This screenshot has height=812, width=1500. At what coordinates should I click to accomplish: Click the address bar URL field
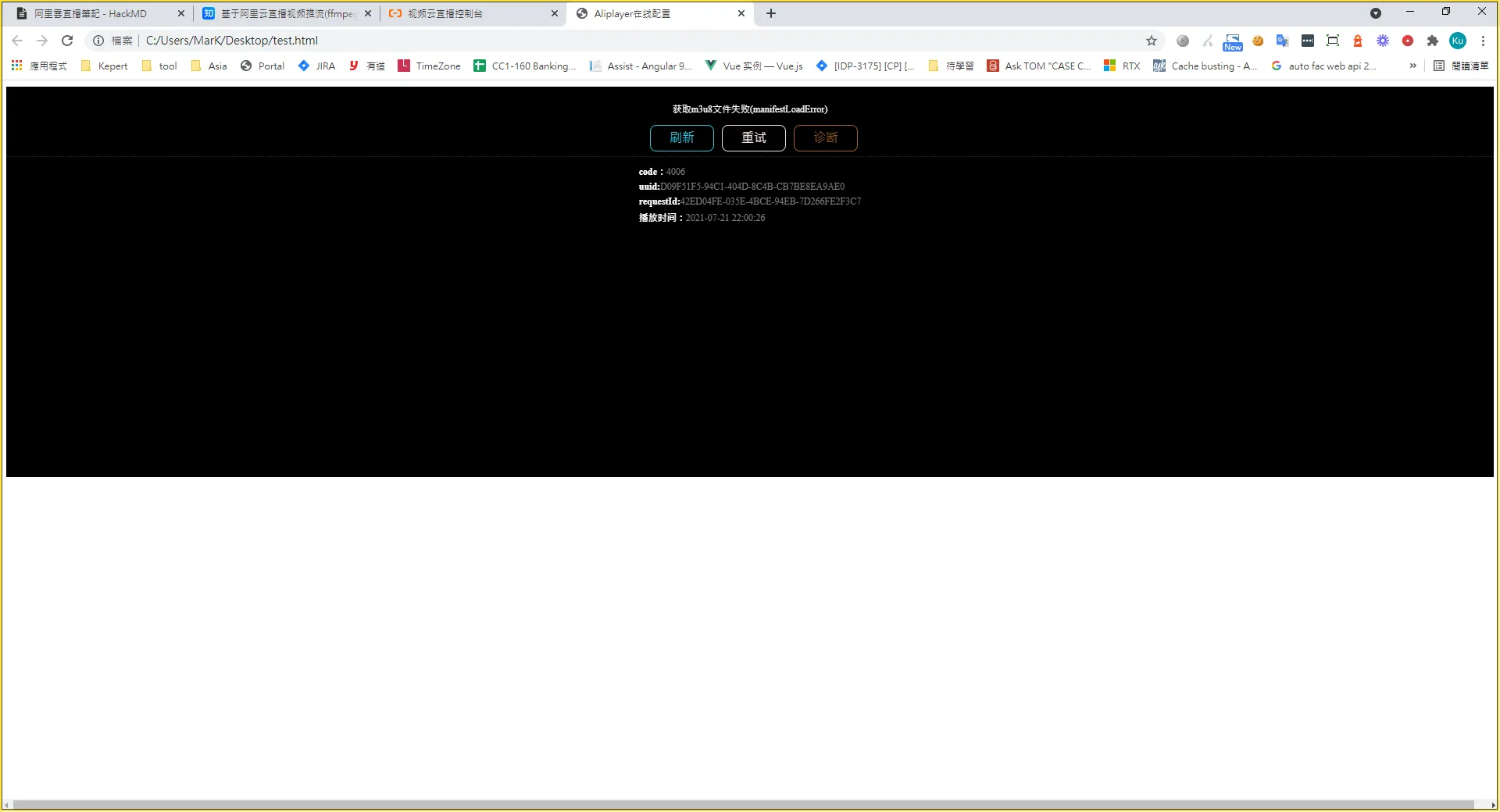625,41
